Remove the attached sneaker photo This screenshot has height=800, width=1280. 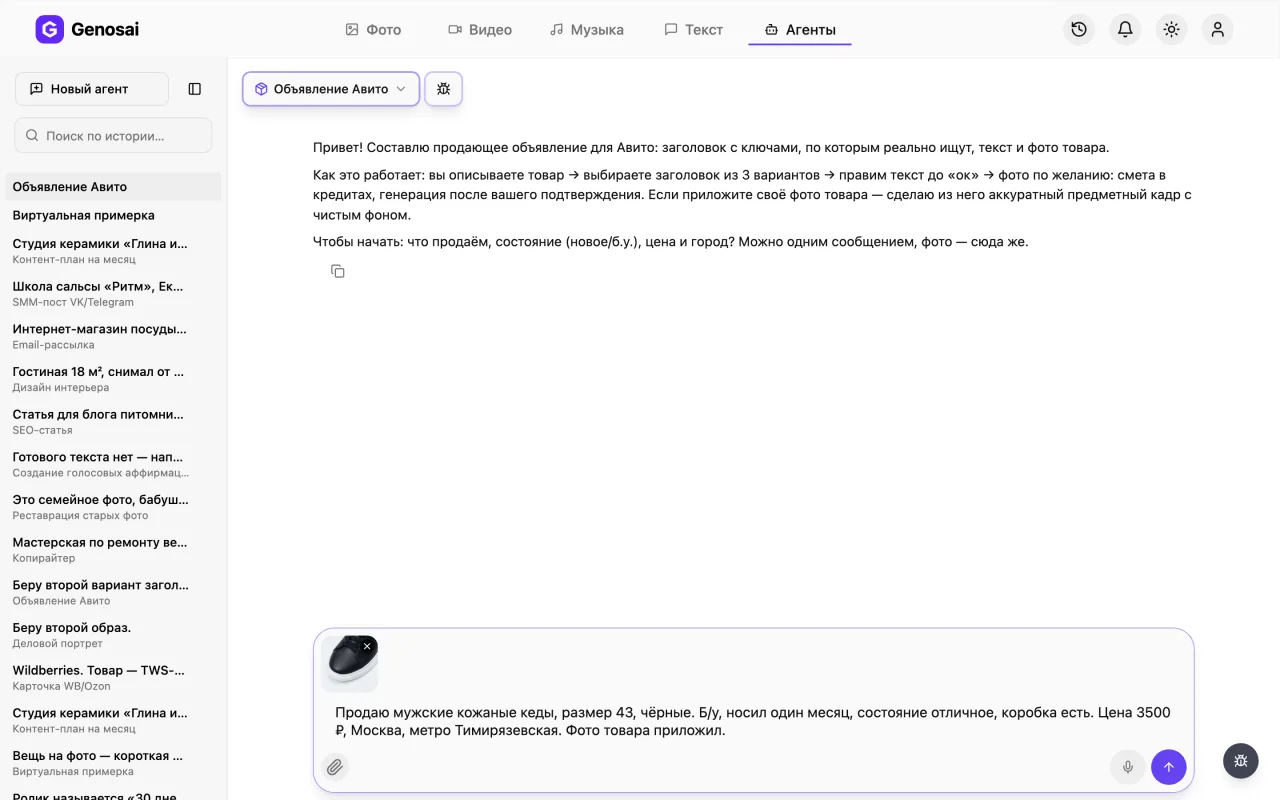(367, 647)
